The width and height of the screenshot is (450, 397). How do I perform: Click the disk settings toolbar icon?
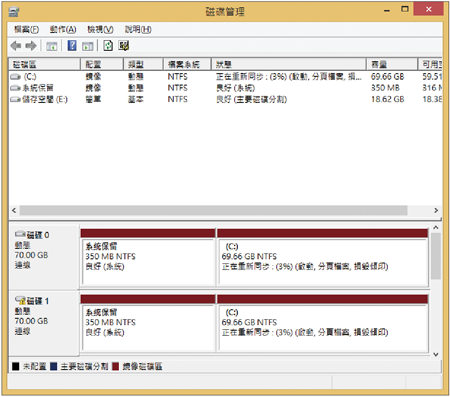[124, 45]
